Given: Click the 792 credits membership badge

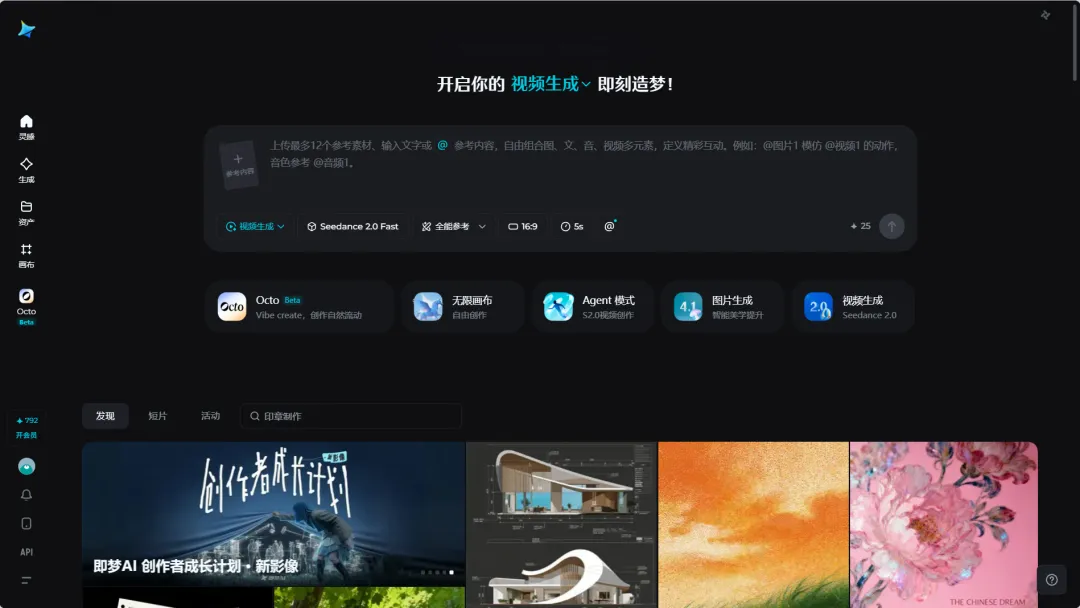Looking at the screenshot, I should [27, 427].
